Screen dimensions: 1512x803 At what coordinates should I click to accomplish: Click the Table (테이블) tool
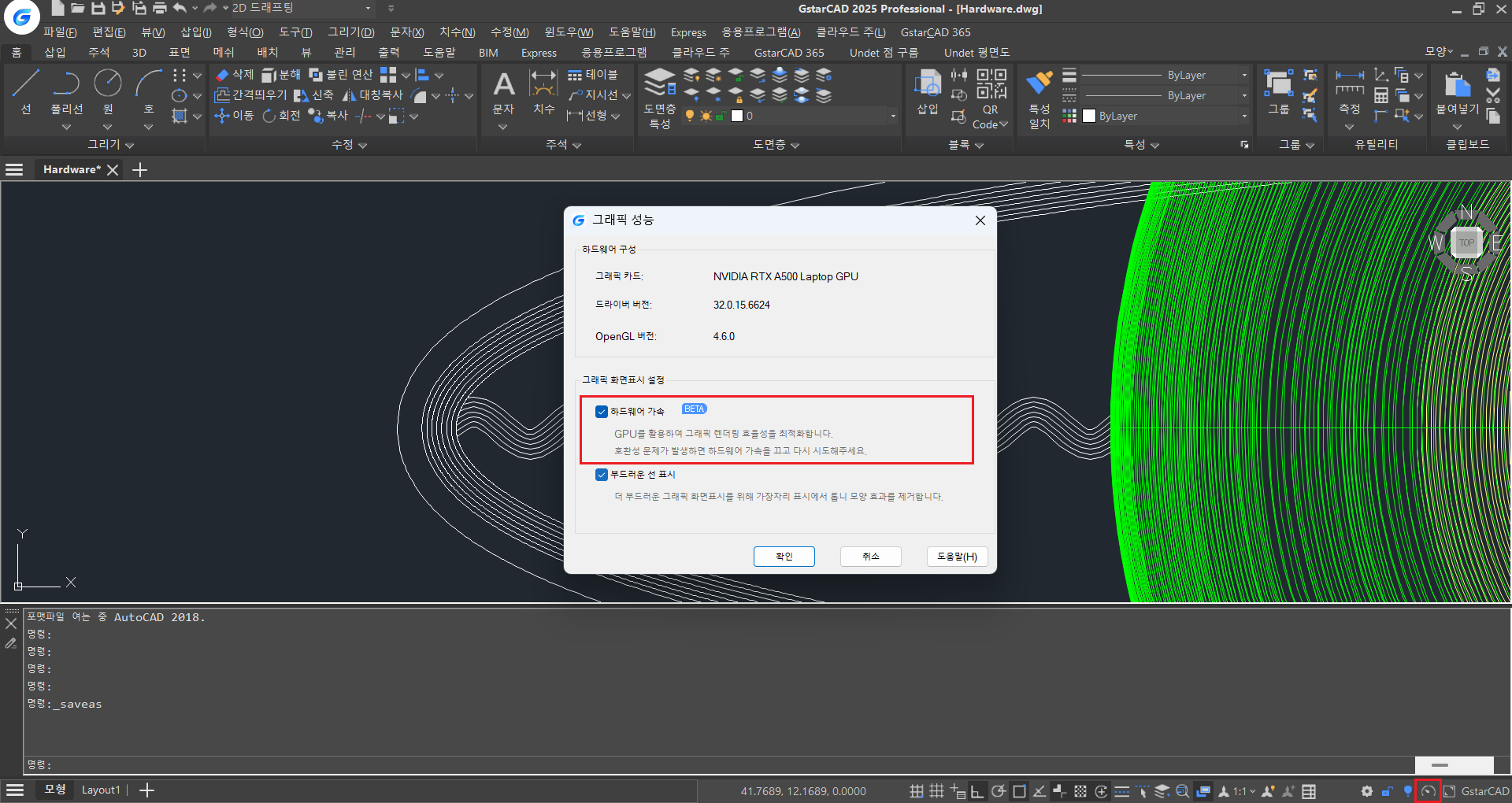593,75
